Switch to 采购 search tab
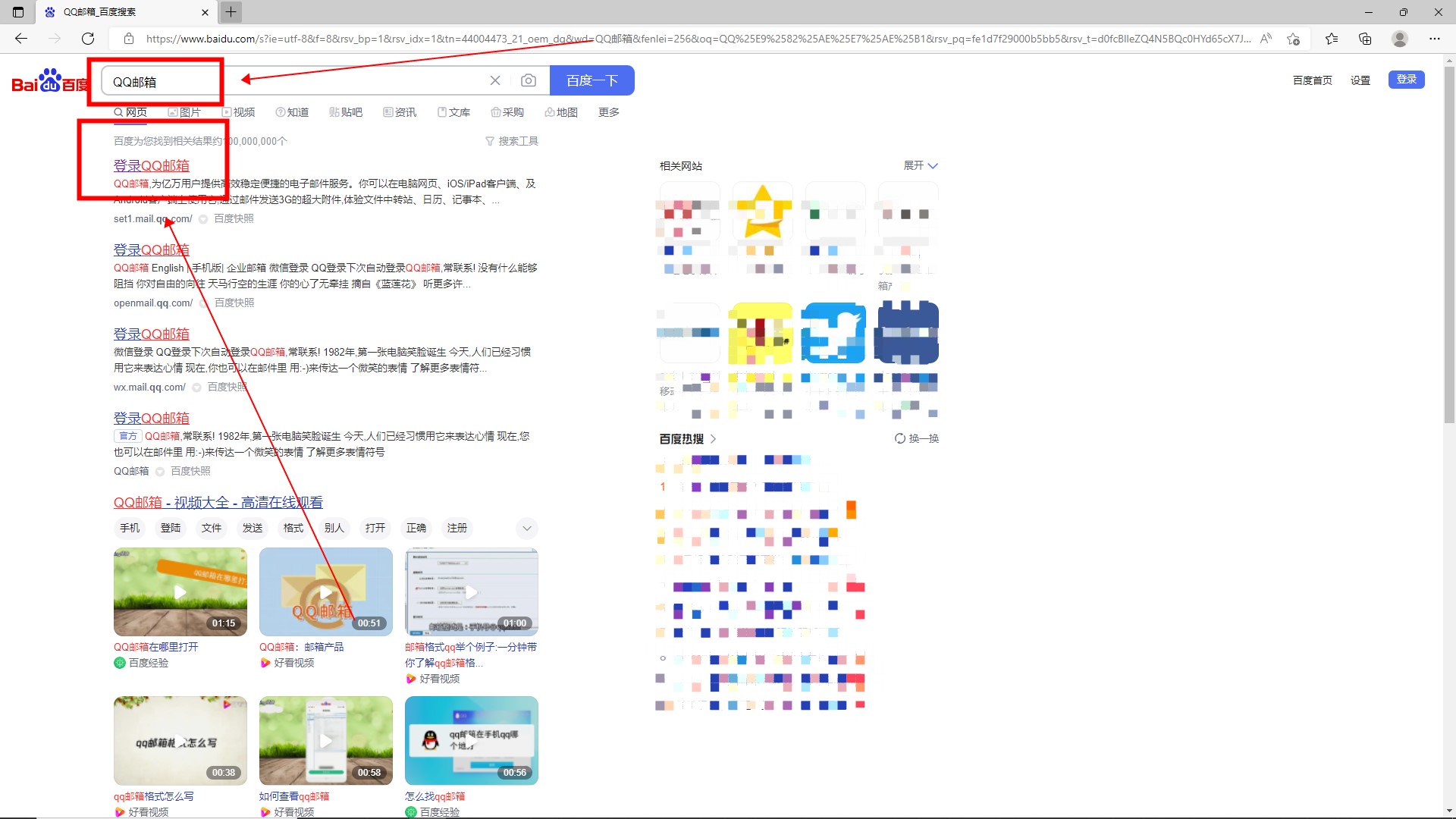This screenshot has width=1456, height=819. point(507,112)
